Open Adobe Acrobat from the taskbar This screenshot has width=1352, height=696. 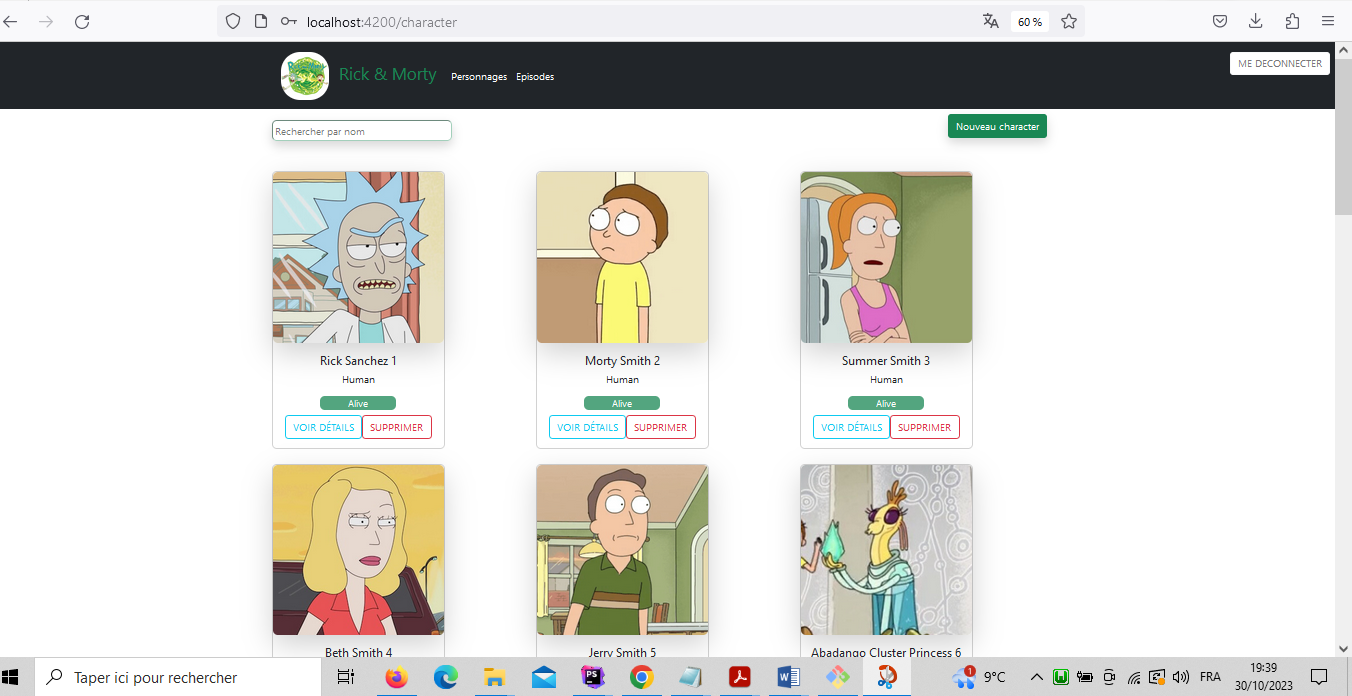pyautogui.click(x=740, y=677)
